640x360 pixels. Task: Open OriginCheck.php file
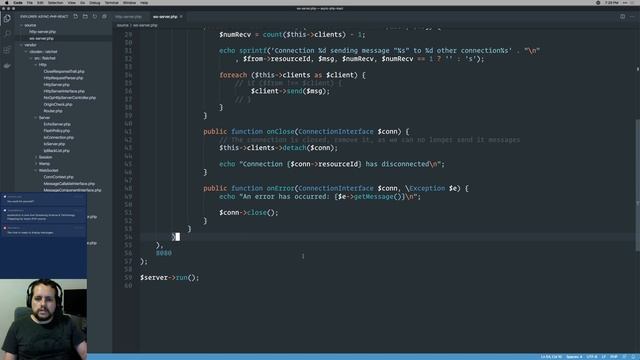pos(58,104)
